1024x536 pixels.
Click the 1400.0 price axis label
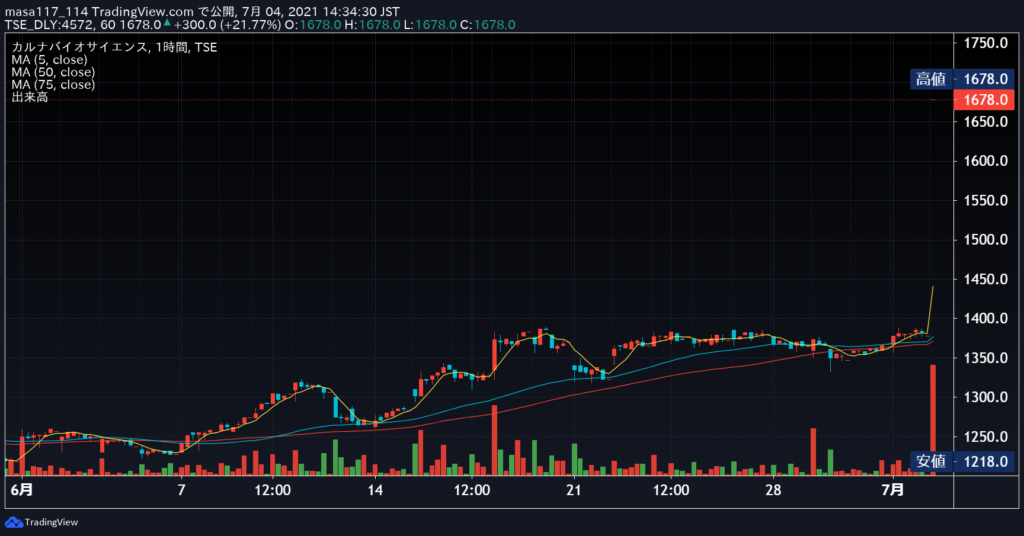pyautogui.click(x=985, y=319)
